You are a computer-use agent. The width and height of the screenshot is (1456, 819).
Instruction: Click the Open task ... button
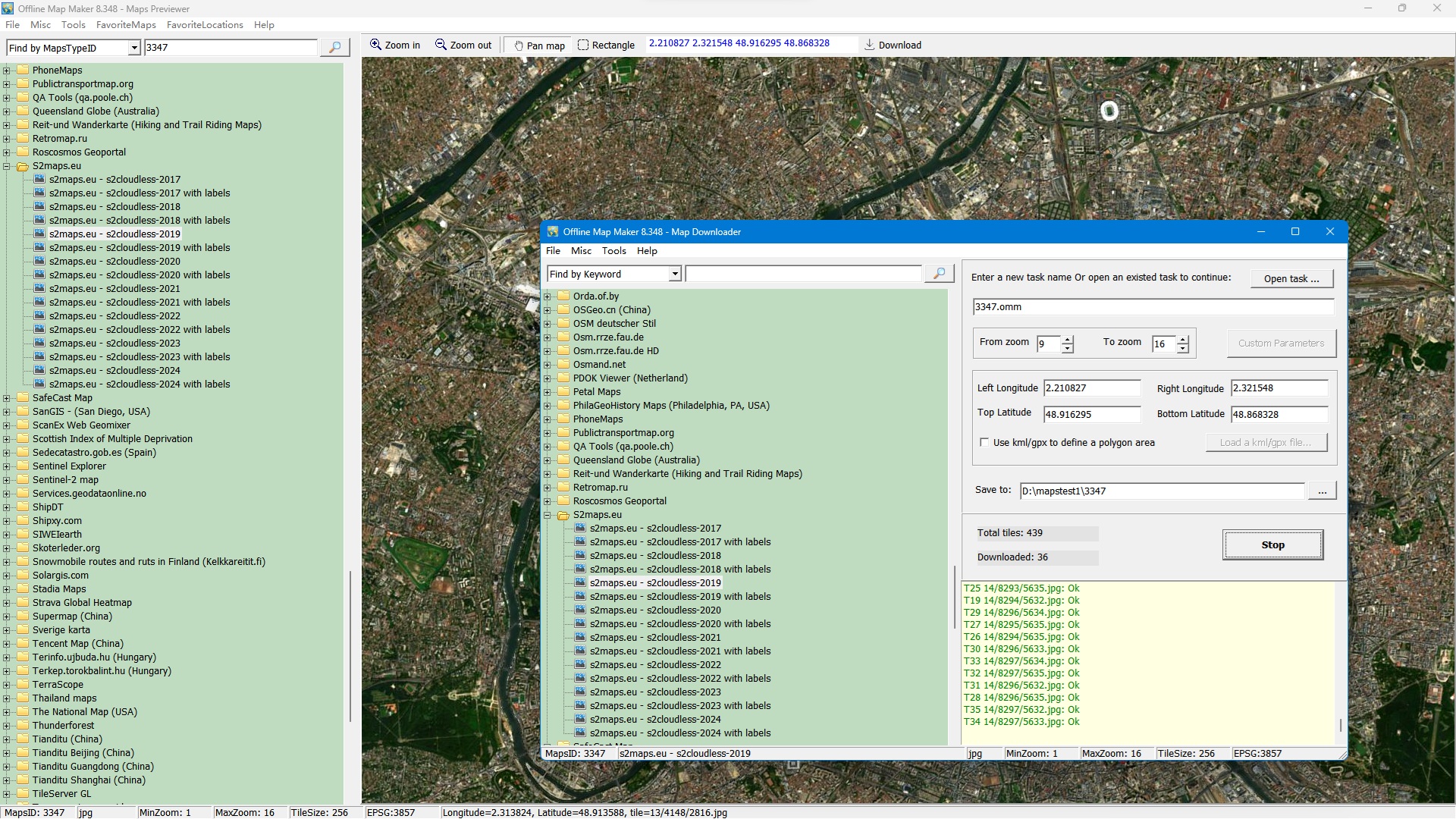point(1291,278)
